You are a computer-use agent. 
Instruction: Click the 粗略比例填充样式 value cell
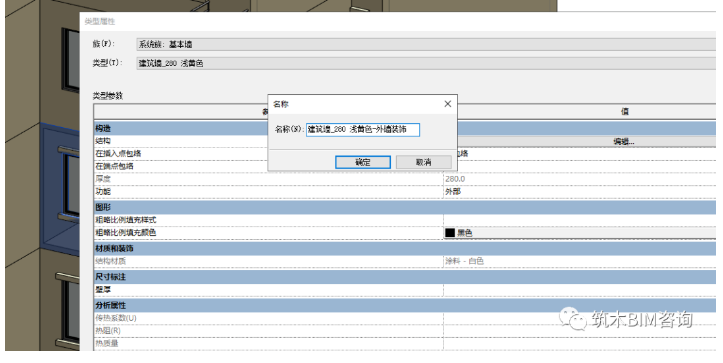(x=580, y=220)
